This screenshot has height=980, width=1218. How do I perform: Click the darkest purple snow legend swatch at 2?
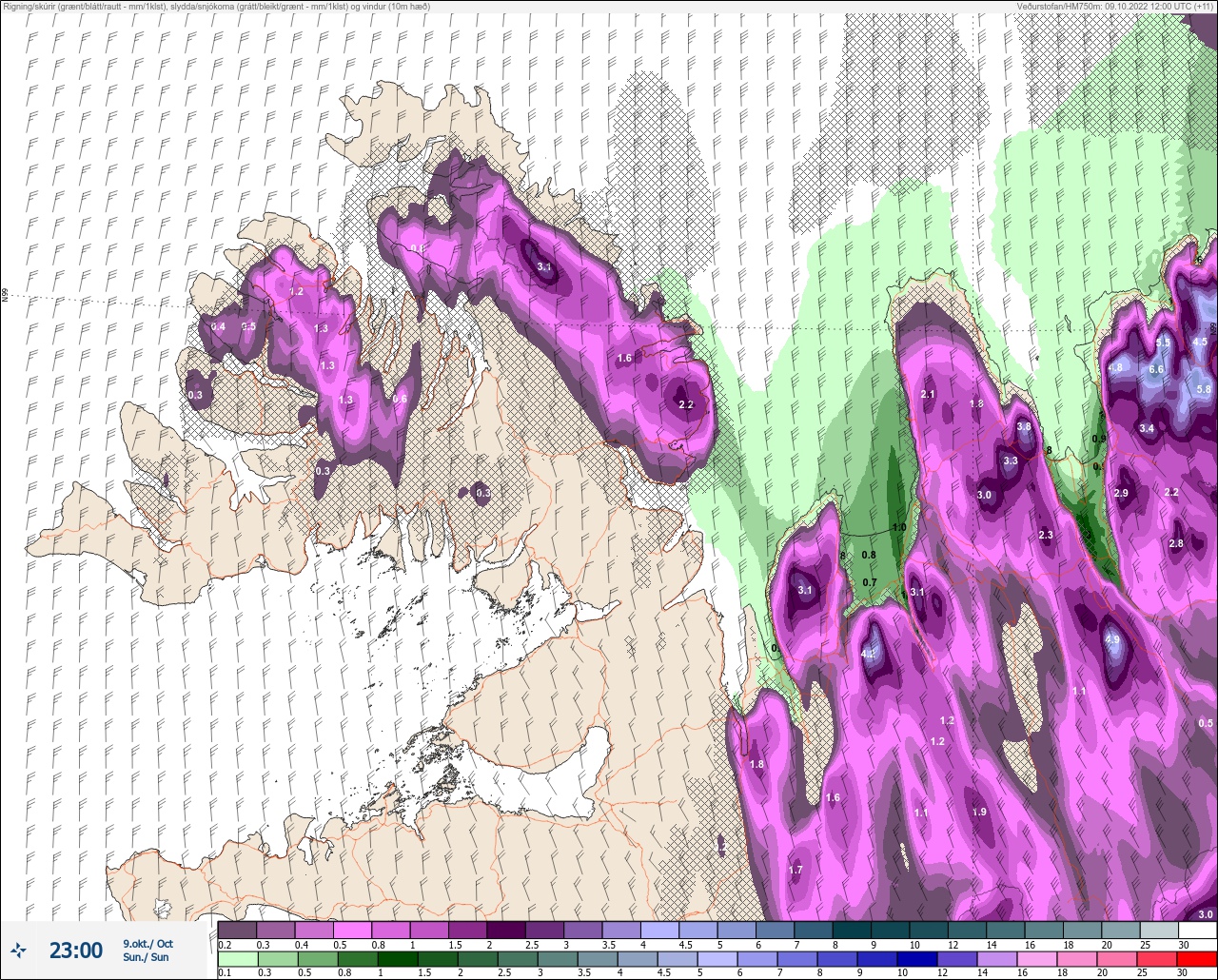point(505,930)
